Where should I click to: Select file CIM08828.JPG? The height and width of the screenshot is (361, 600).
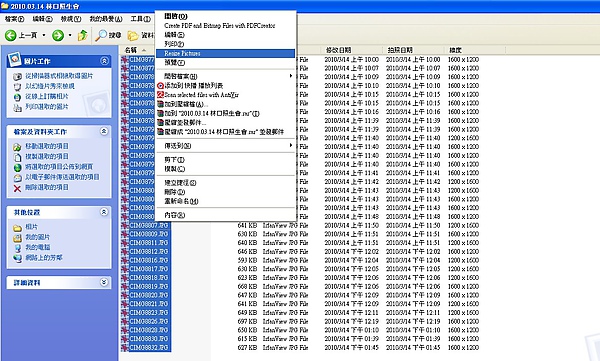[149, 330]
